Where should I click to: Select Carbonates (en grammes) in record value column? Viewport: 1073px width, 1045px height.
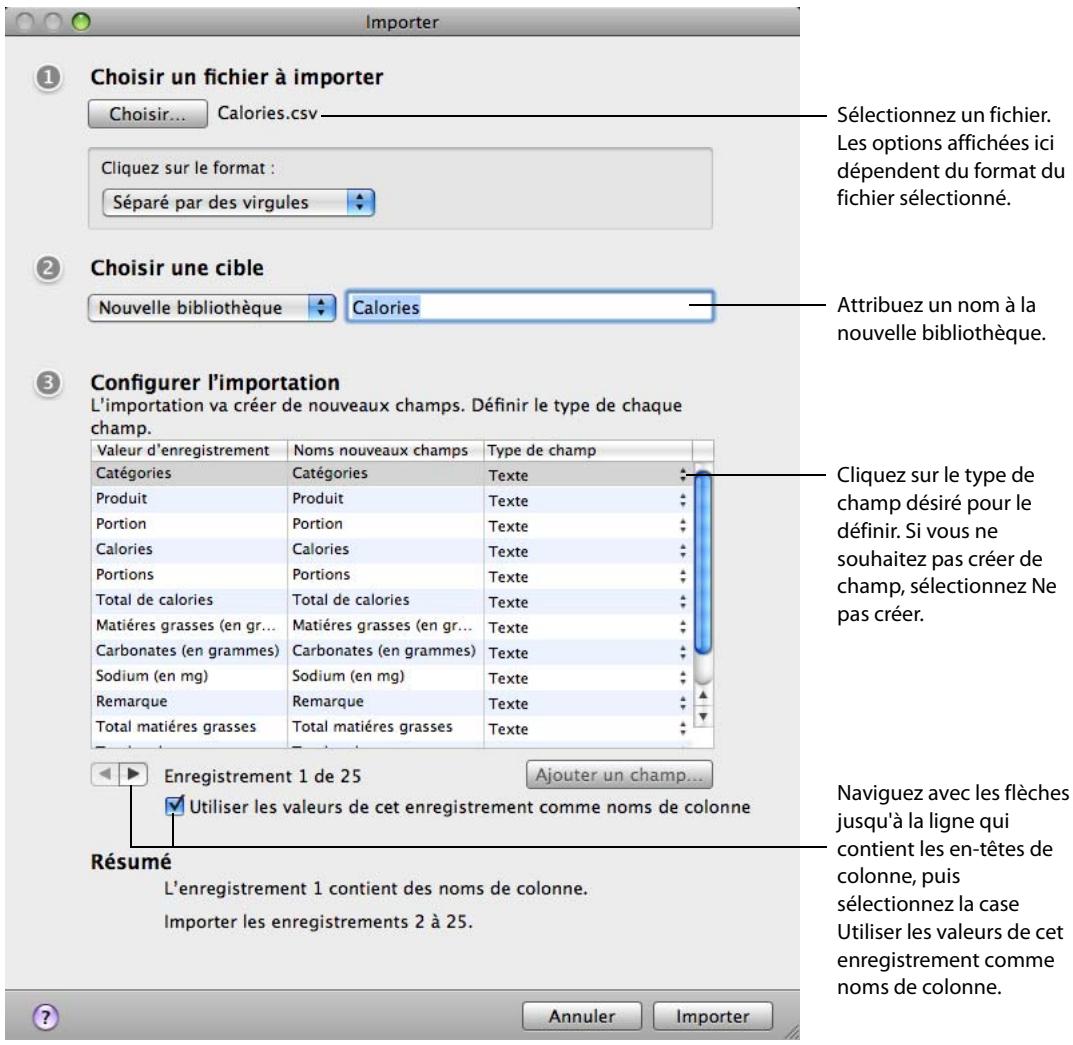(188, 650)
